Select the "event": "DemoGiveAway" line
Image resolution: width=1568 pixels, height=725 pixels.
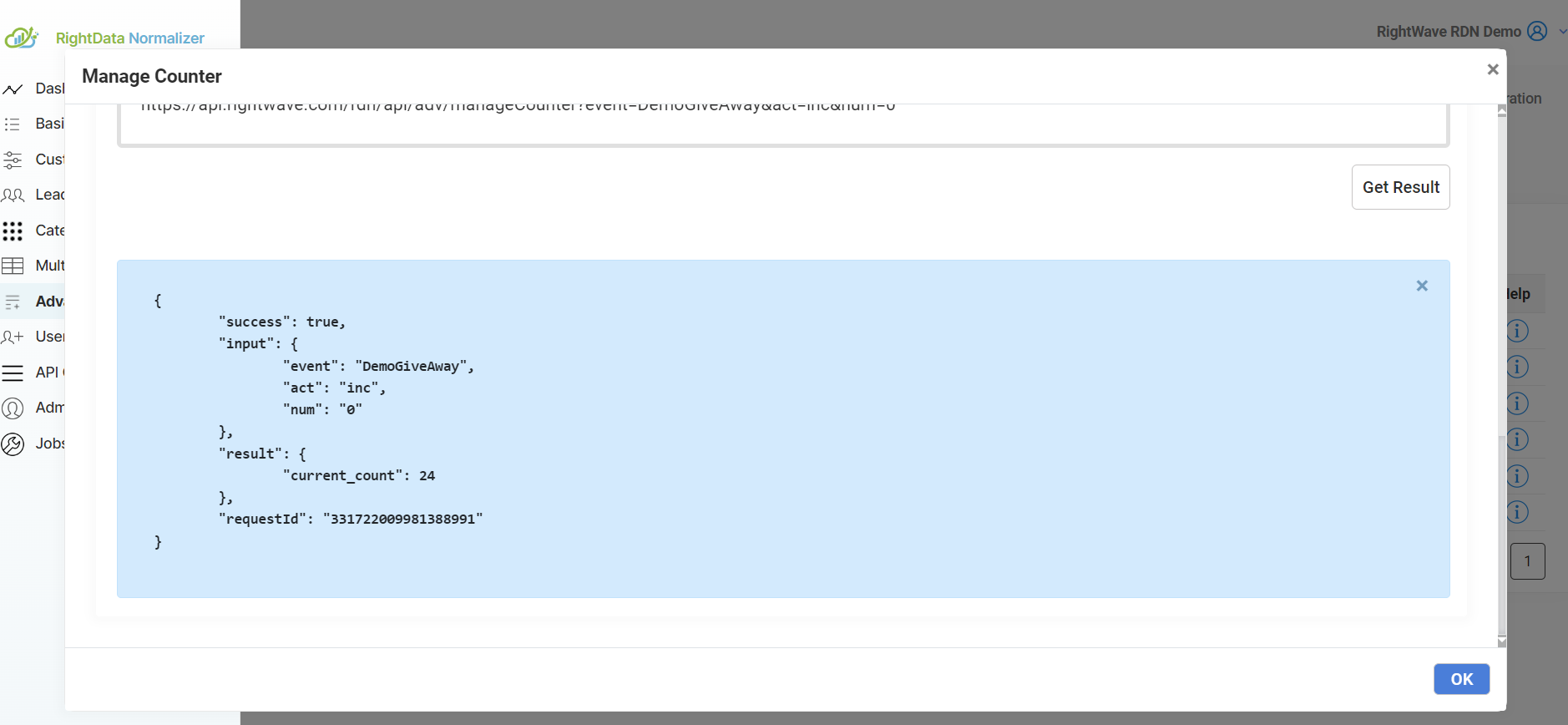378,366
